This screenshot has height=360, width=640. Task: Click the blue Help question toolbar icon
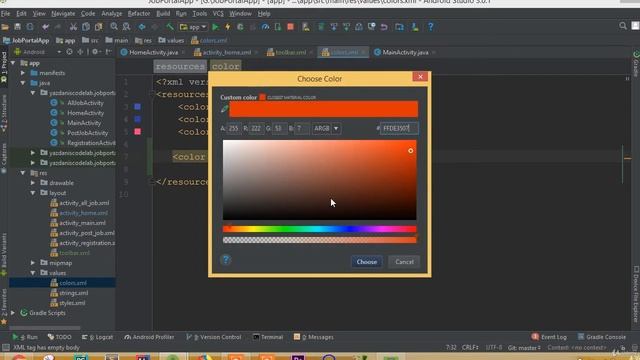tap(431, 27)
